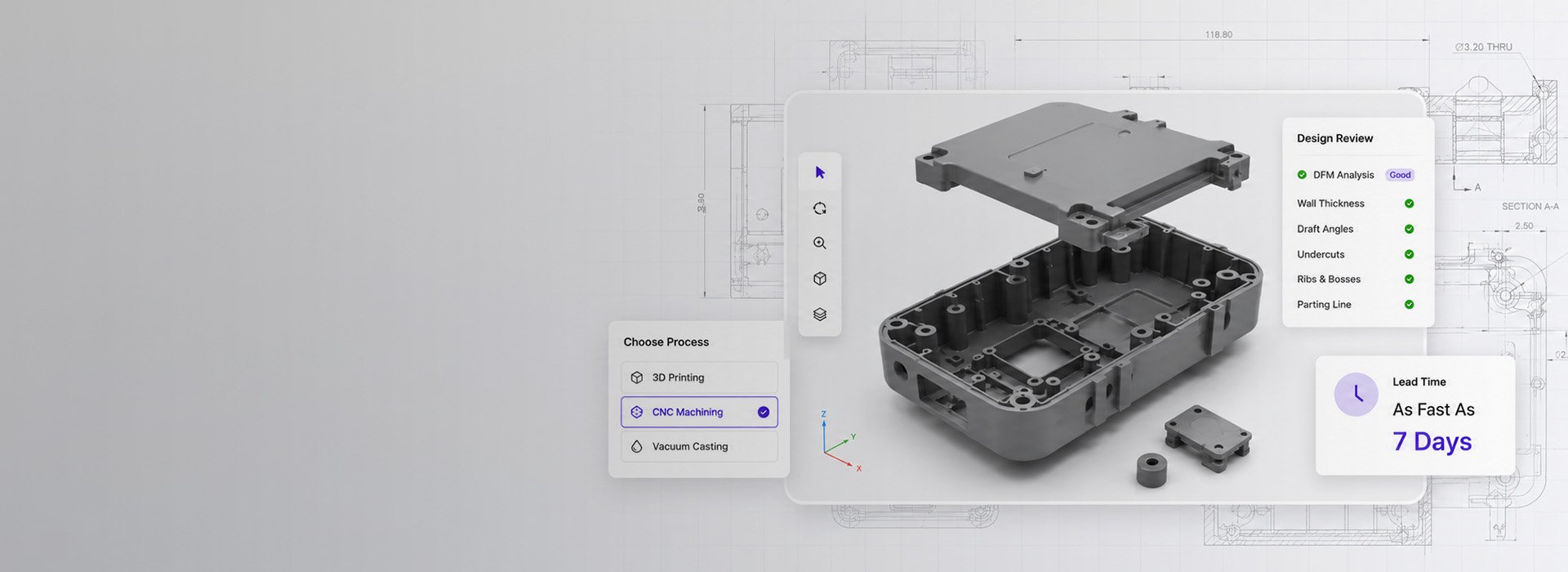This screenshot has height=572, width=1568.
Task: Activate the rotate view tool
Action: 820,208
